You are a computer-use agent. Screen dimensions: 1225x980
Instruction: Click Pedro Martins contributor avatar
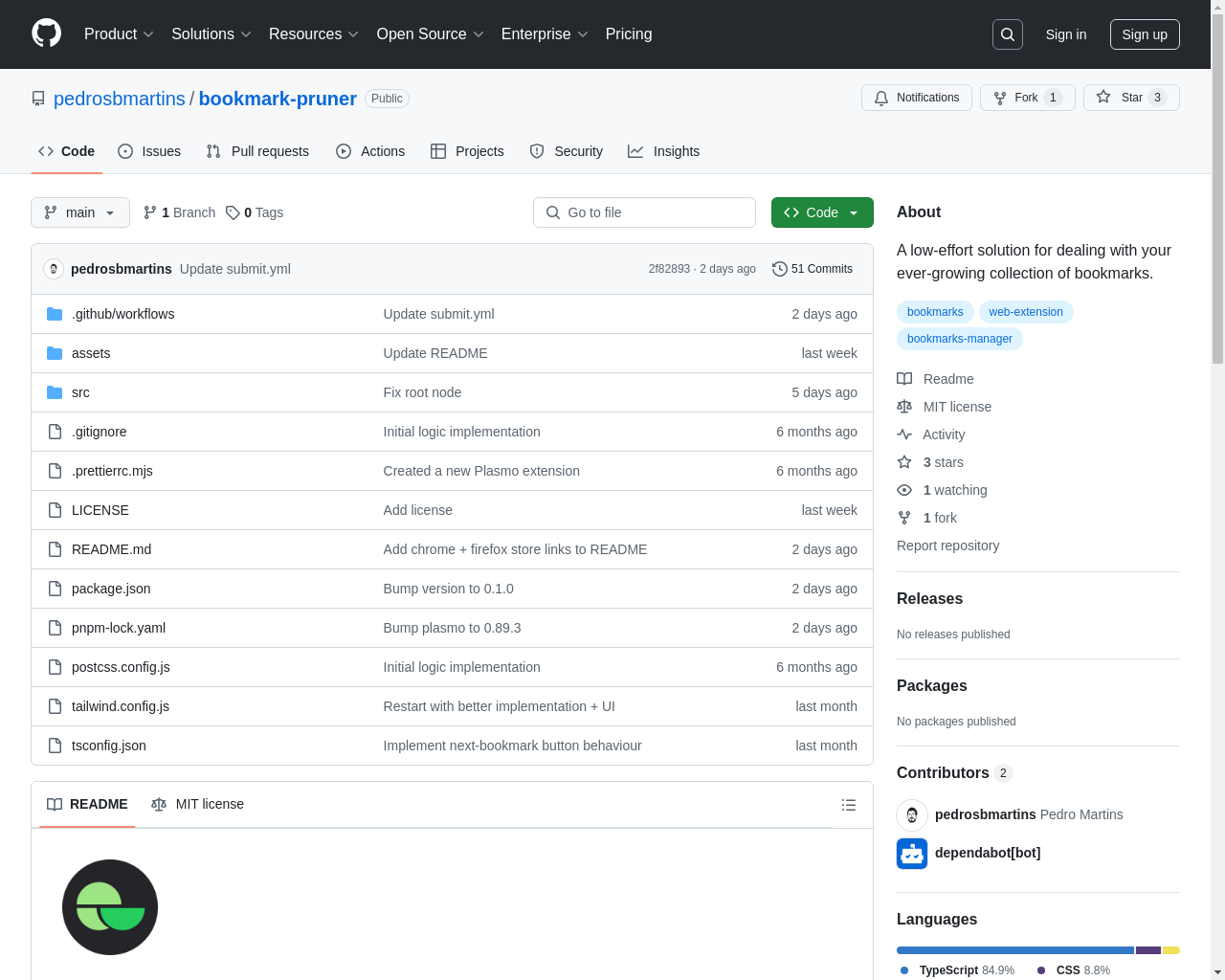[x=912, y=815]
